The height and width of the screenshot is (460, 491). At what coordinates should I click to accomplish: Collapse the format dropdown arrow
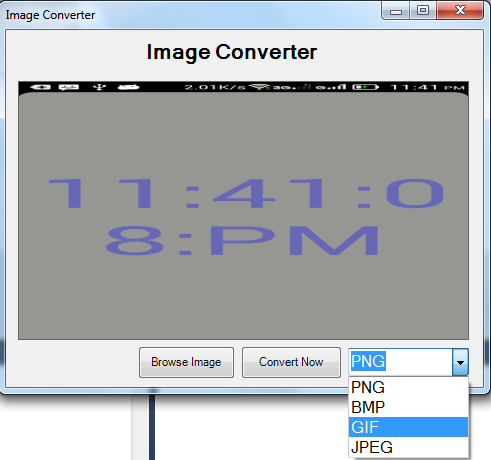tap(460, 362)
